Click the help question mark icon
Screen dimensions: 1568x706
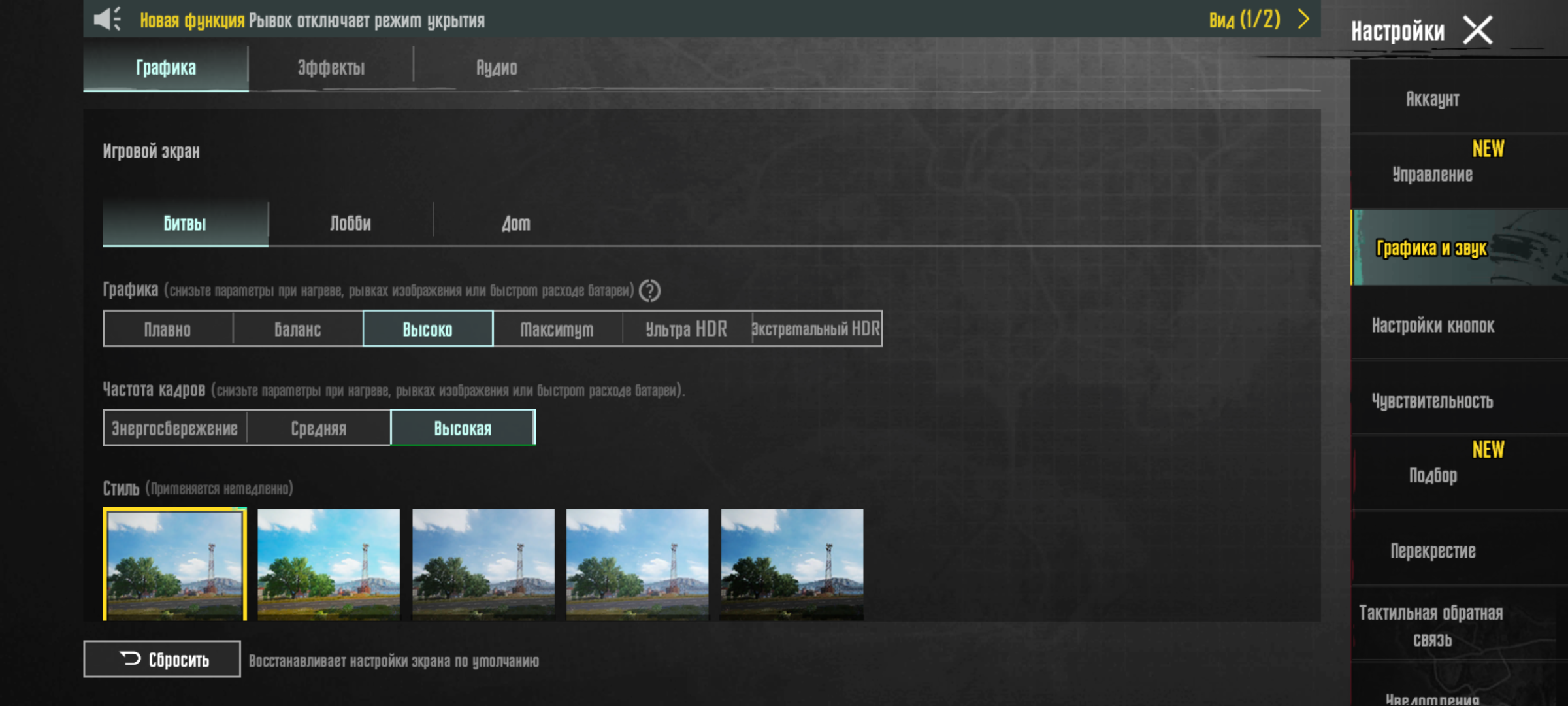[649, 290]
